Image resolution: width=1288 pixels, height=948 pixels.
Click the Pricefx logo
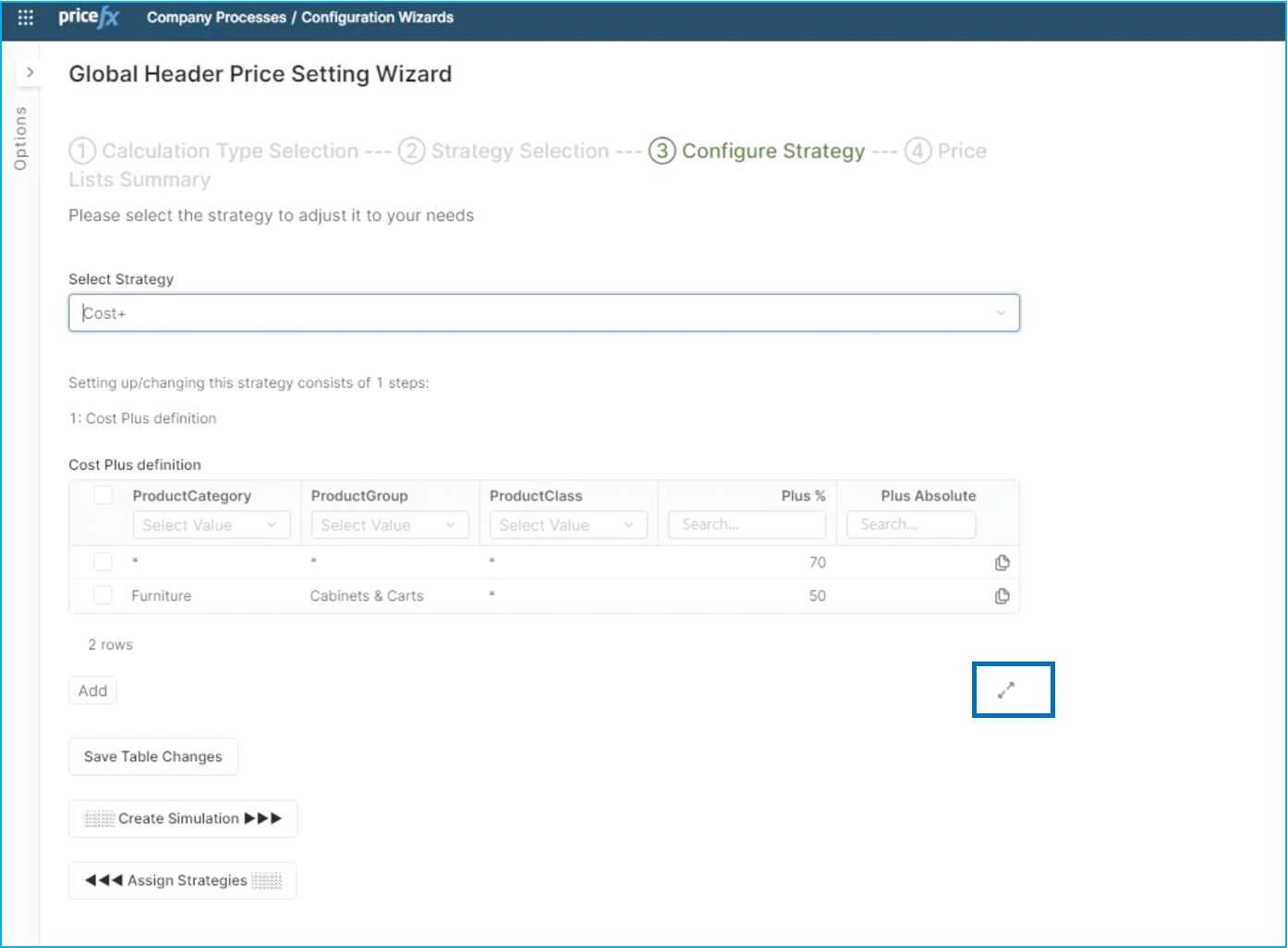pyautogui.click(x=89, y=18)
